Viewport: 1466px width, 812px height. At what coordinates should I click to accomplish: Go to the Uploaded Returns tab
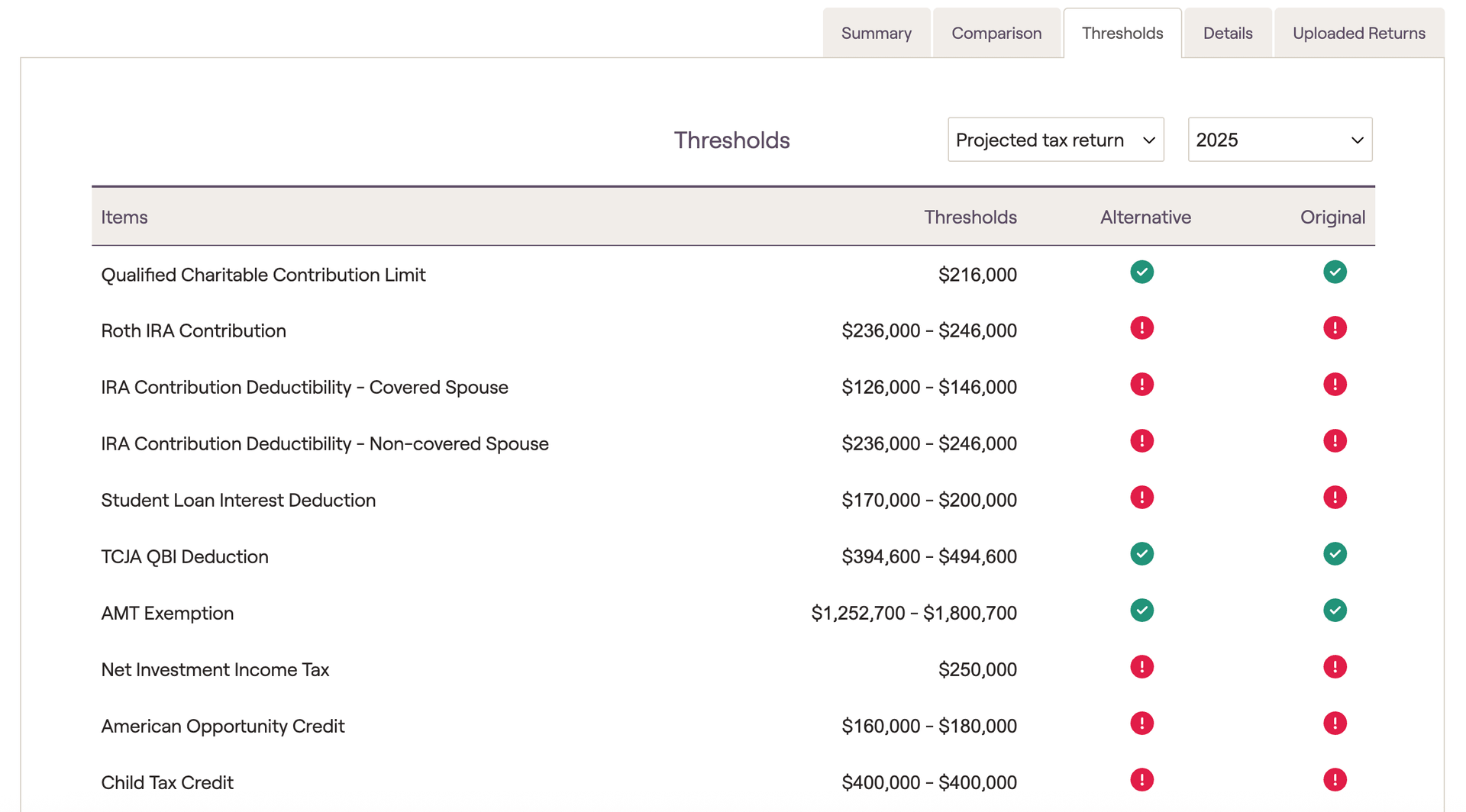(1358, 34)
